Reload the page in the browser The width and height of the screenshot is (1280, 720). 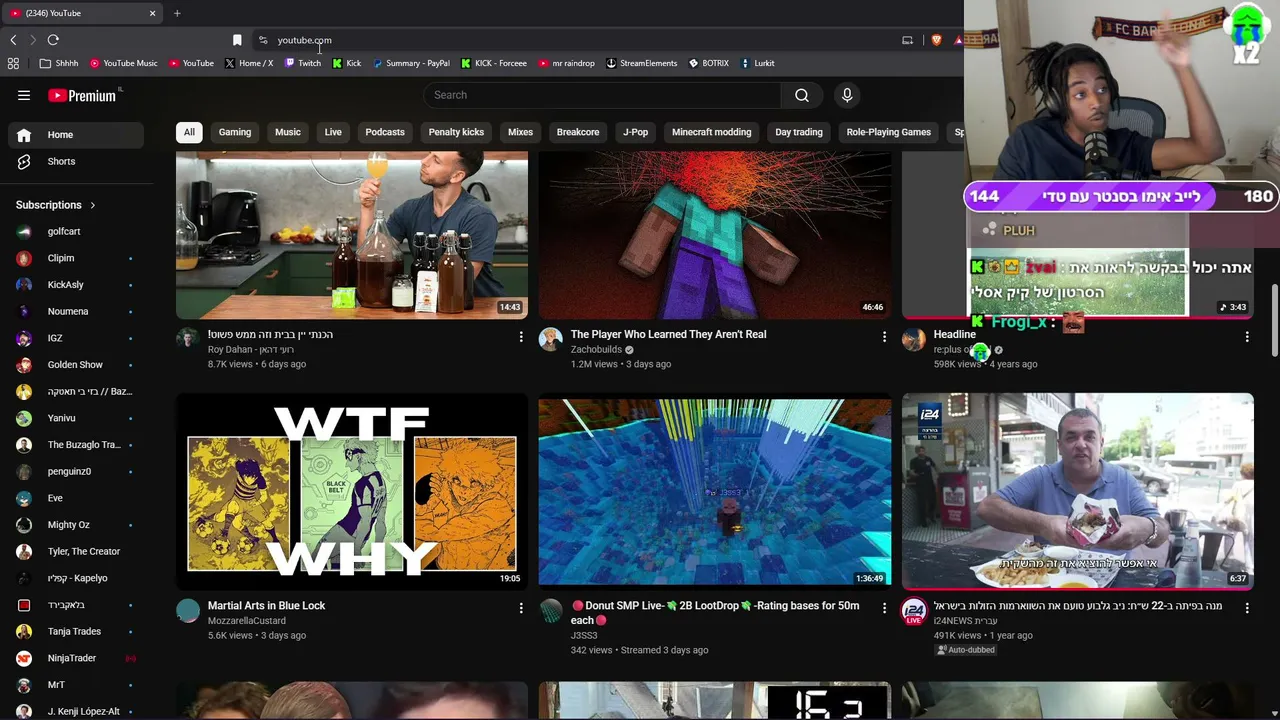(53, 40)
